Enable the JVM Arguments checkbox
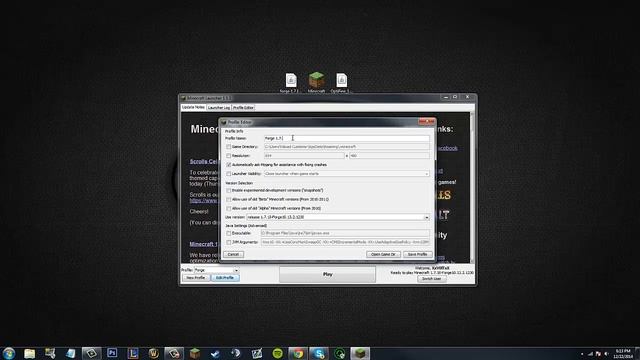The image size is (640, 360). pos(229,242)
